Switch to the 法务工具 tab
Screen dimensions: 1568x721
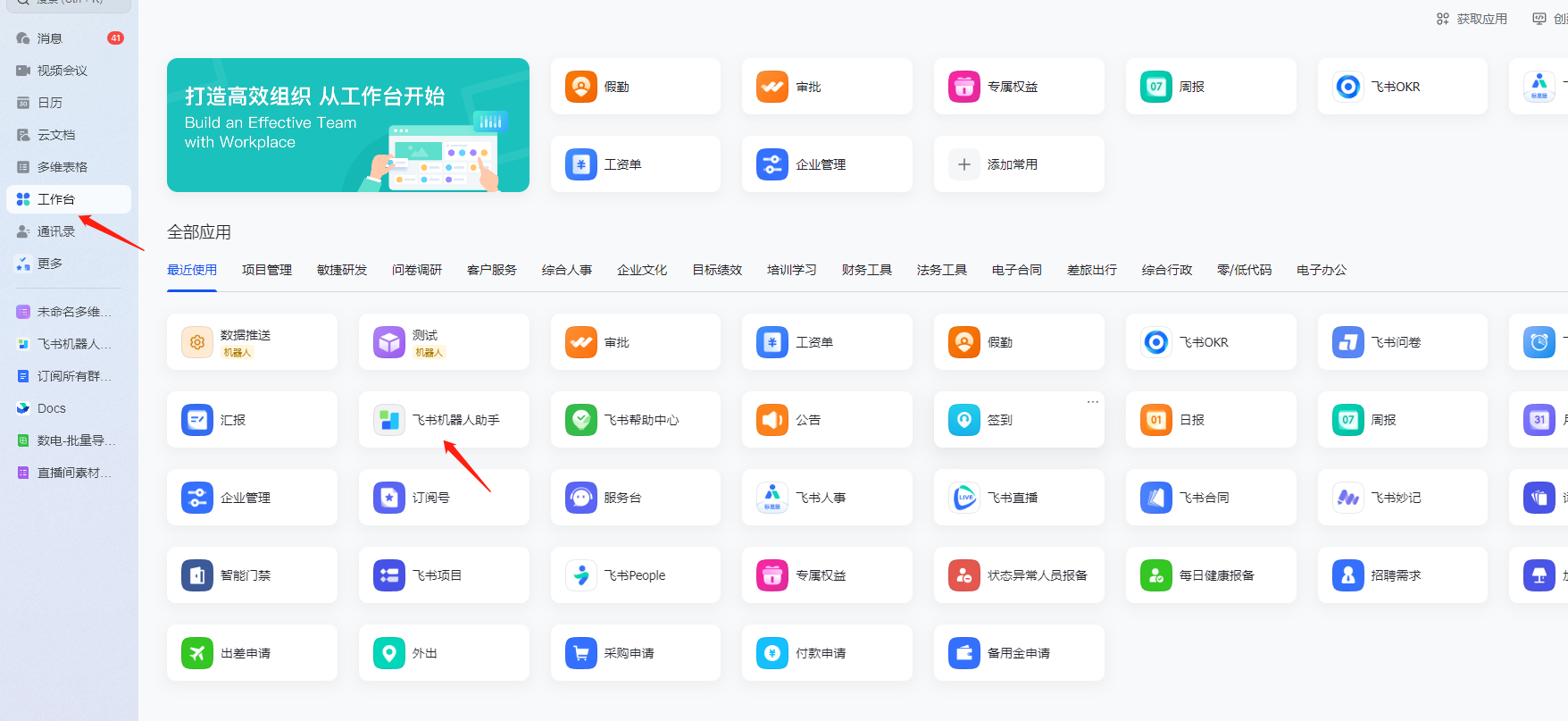point(942,270)
